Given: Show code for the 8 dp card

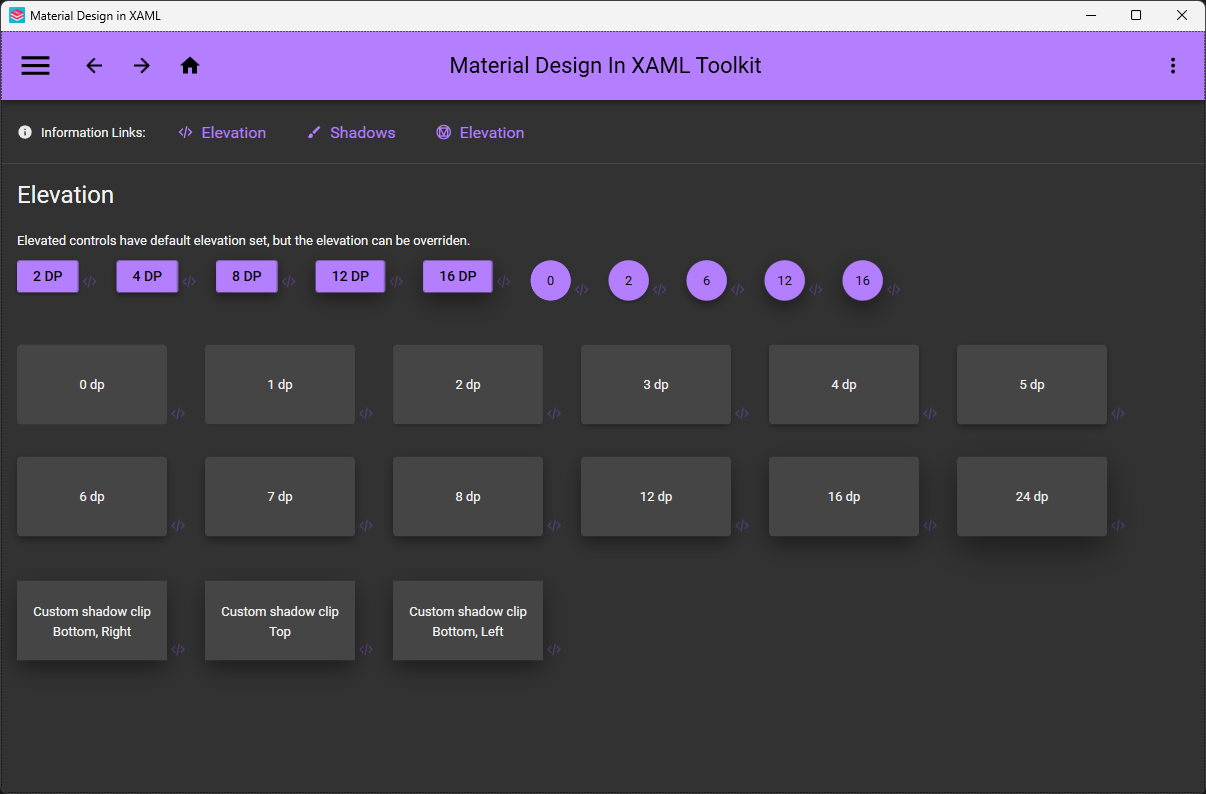Looking at the screenshot, I should coord(554,526).
